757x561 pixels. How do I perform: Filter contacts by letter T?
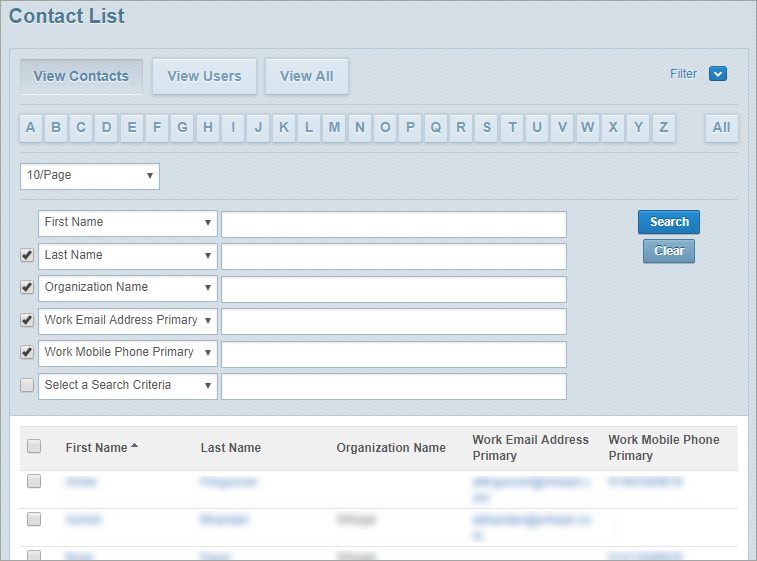[512, 128]
